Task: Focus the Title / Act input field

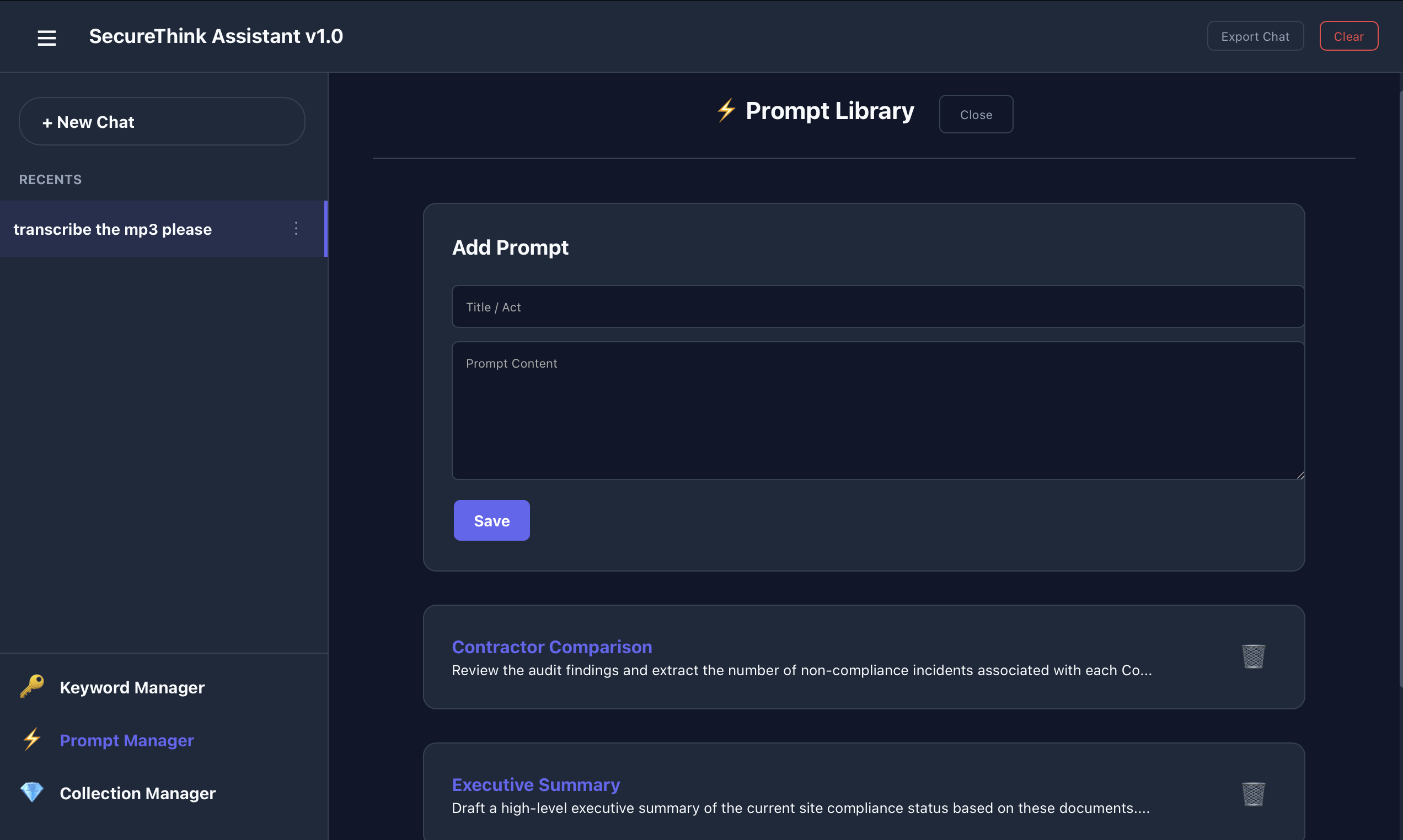Action: [877, 307]
